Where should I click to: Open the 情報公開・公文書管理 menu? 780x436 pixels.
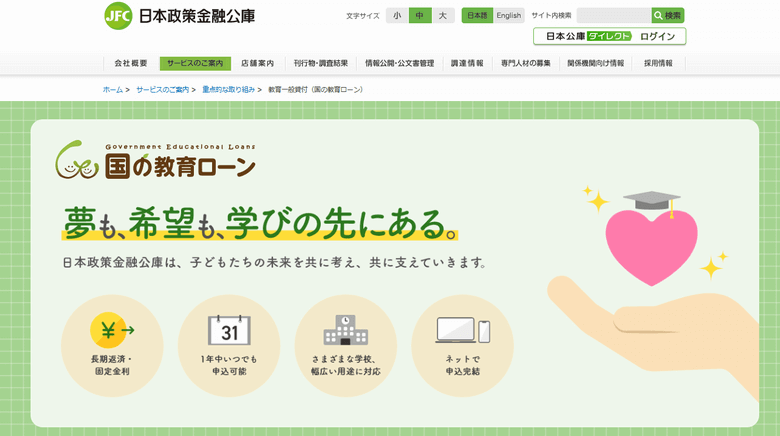pyautogui.click(x=399, y=63)
